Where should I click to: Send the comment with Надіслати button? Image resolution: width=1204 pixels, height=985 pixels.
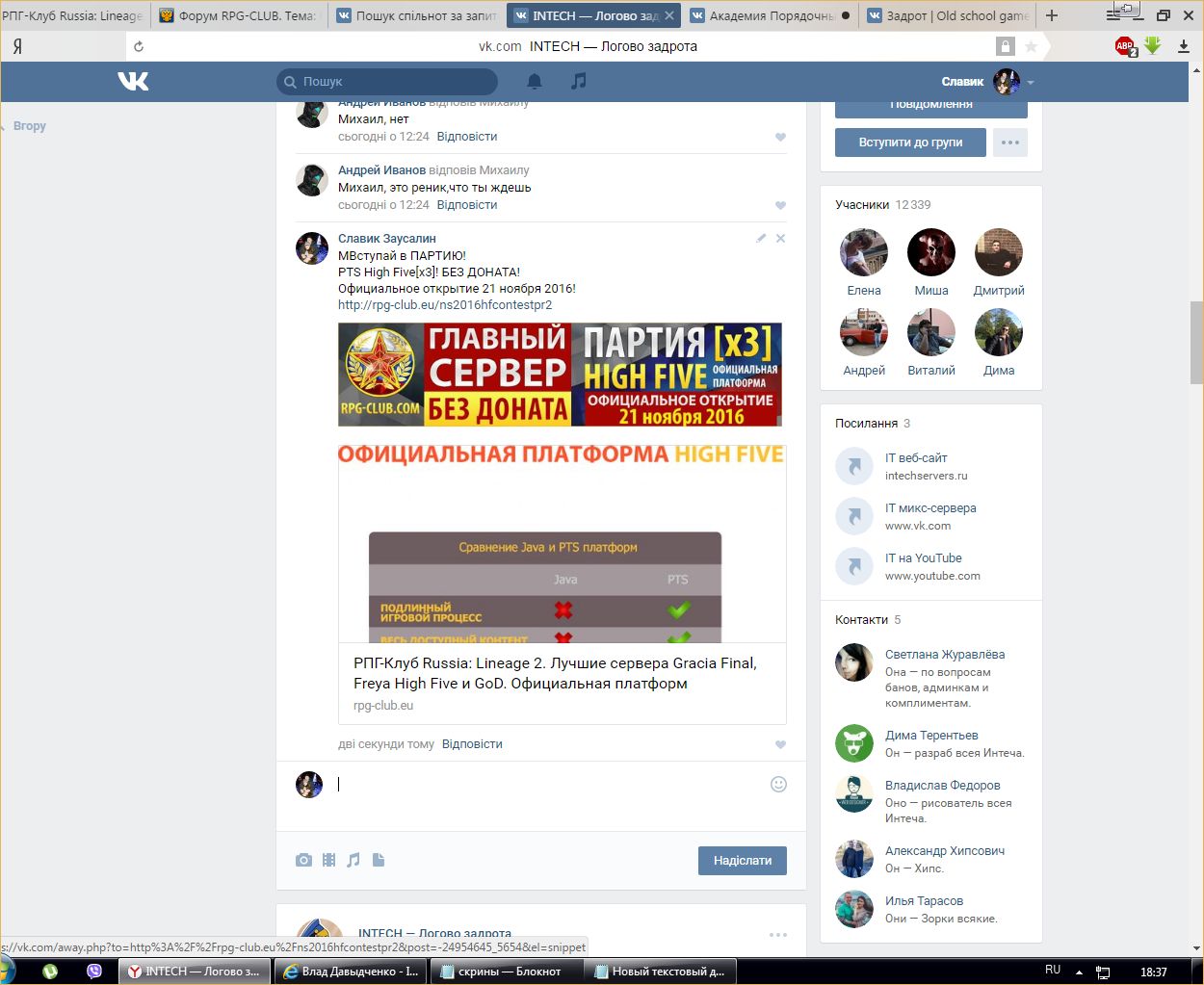[x=743, y=861]
